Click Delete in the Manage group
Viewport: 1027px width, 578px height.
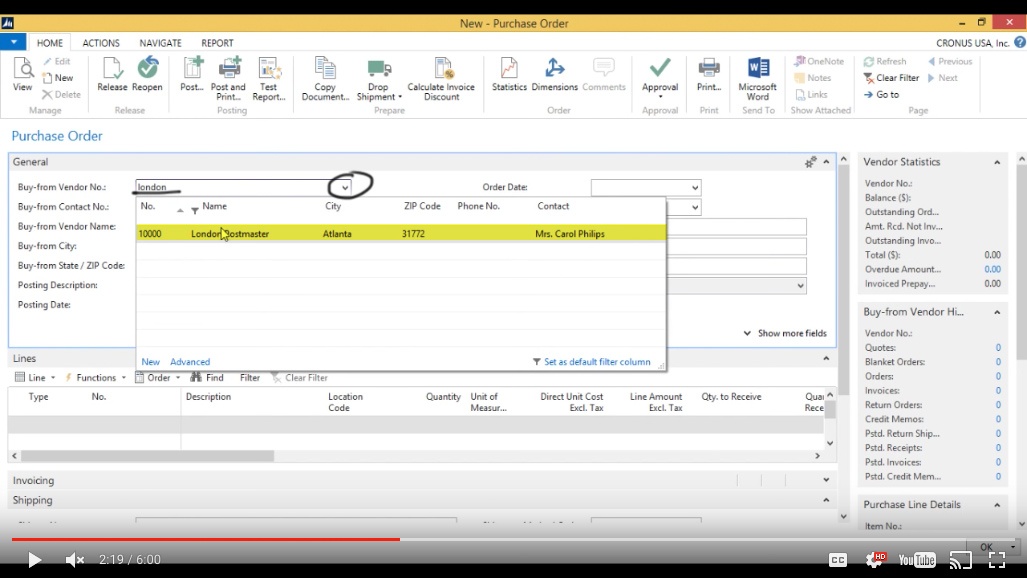62,94
